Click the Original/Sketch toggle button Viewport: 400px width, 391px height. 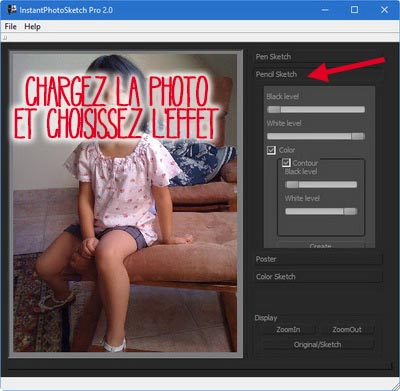pyautogui.click(x=317, y=345)
